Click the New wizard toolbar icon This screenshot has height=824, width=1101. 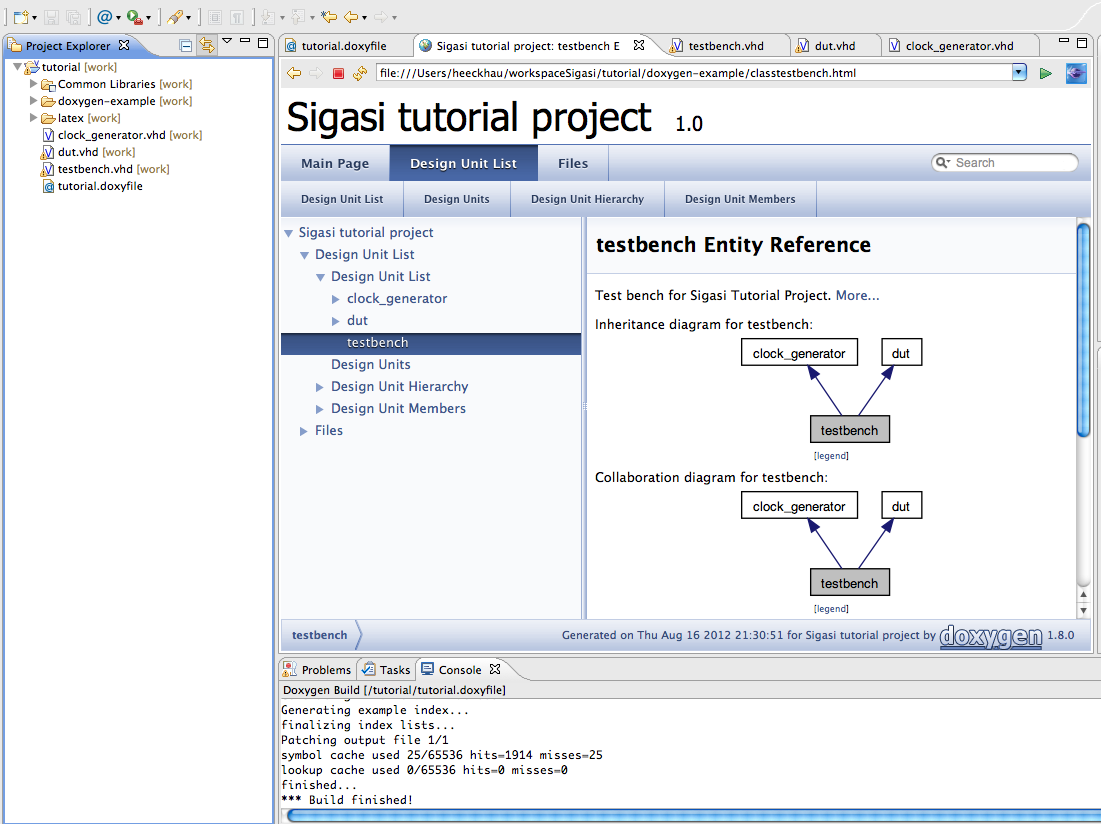[21, 17]
